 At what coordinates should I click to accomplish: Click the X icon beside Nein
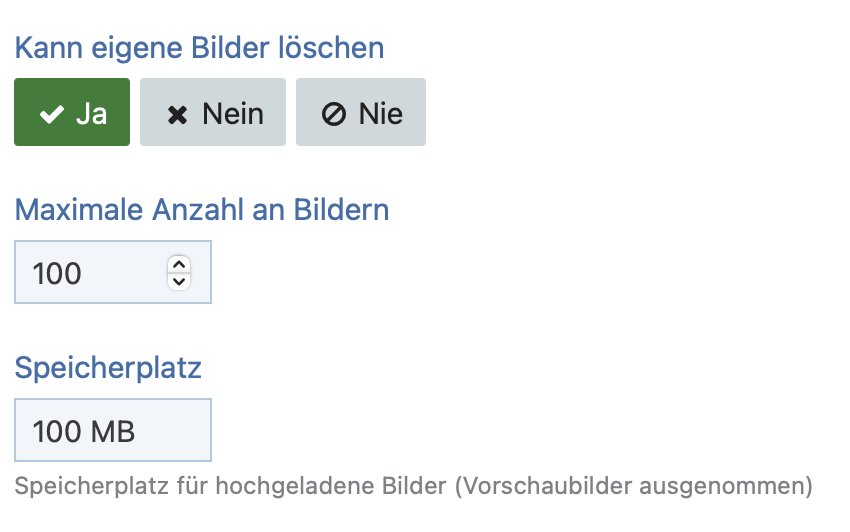tap(177, 114)
